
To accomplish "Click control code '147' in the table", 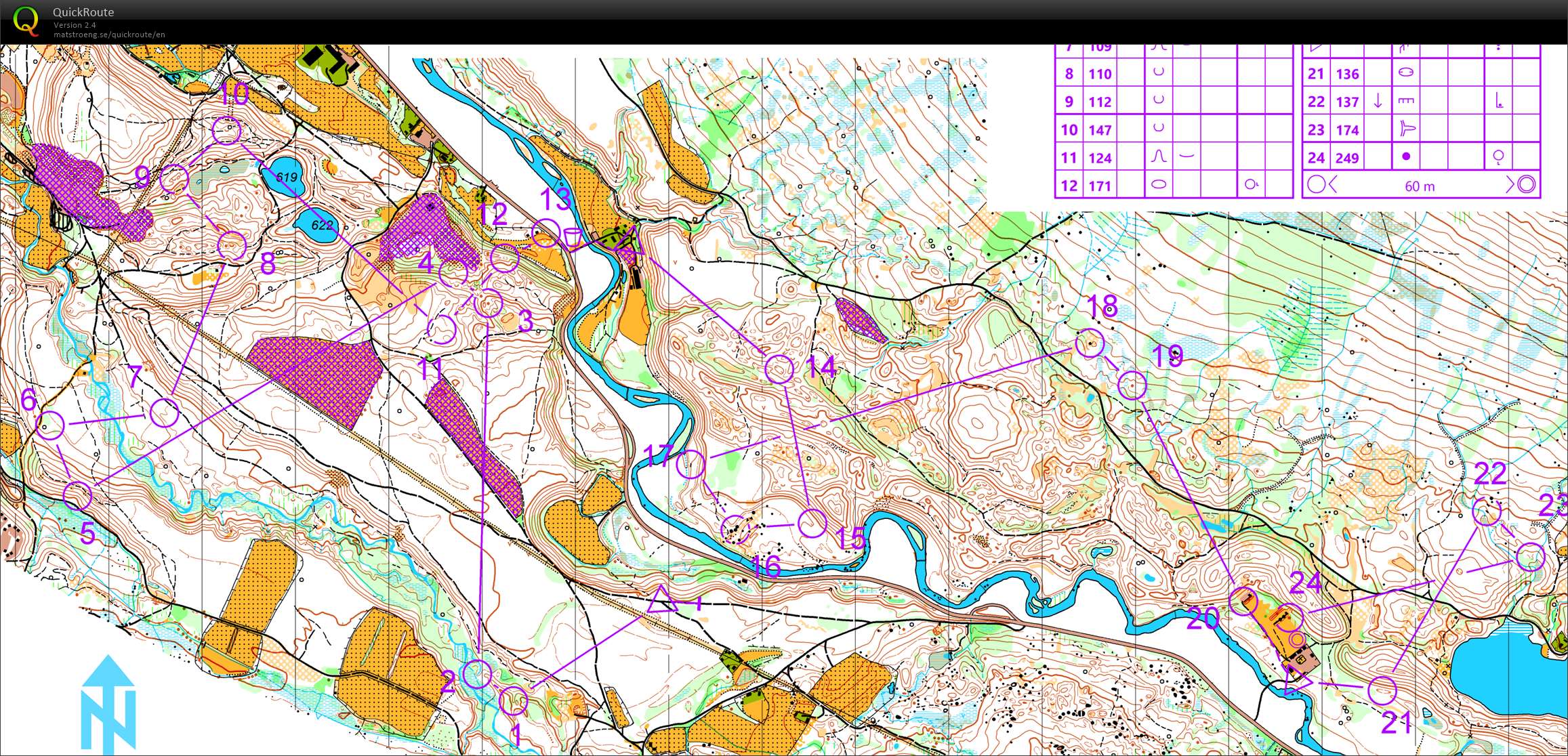I will (1100, 130).
